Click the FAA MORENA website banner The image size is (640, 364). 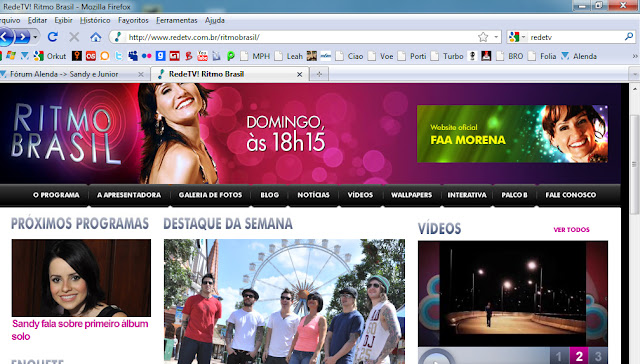click(x=512, y=134)
